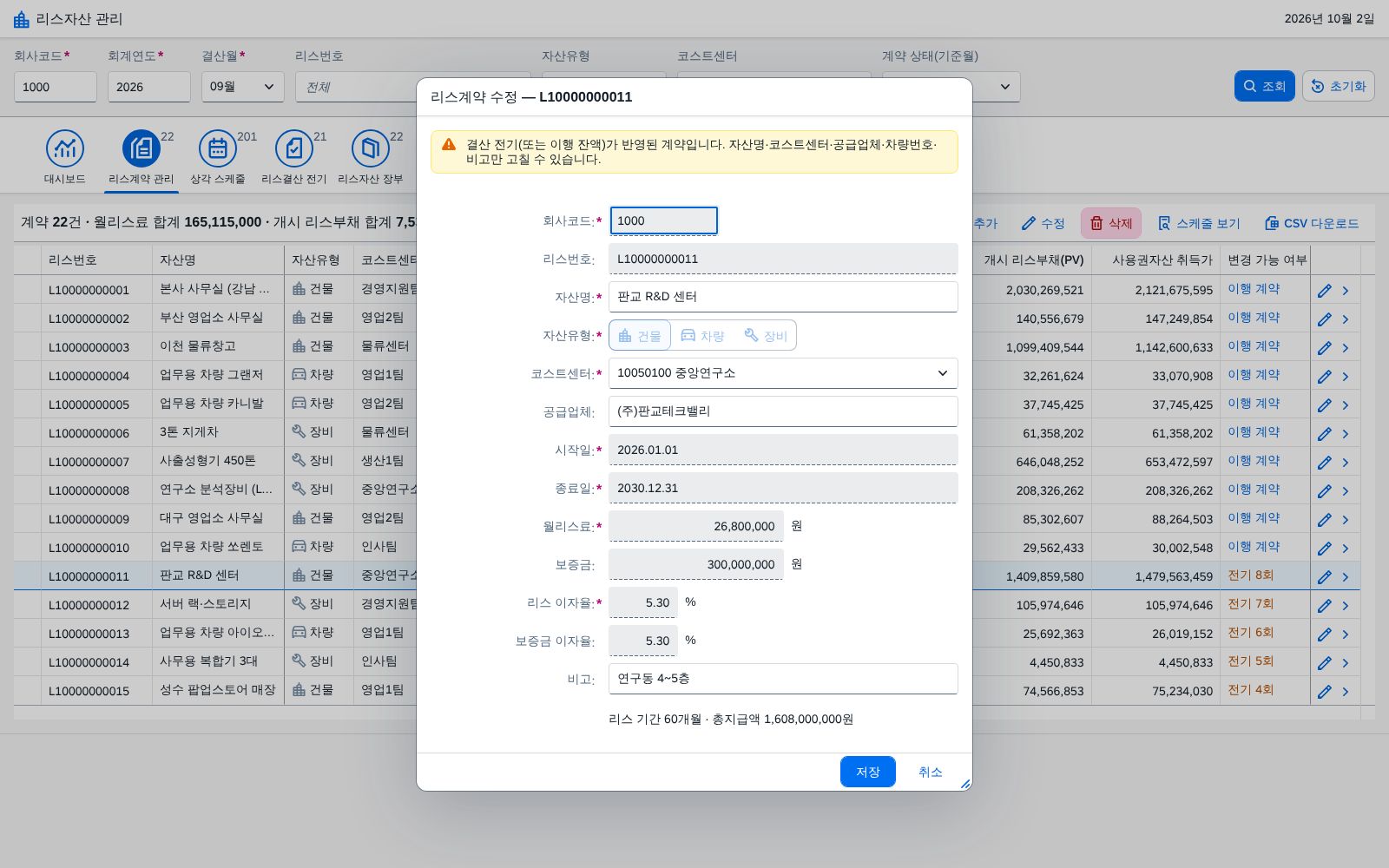This screenshot has width=1389, height=868.
Task: Click the 전기 7회 link in table
Action: point(1250,604)
